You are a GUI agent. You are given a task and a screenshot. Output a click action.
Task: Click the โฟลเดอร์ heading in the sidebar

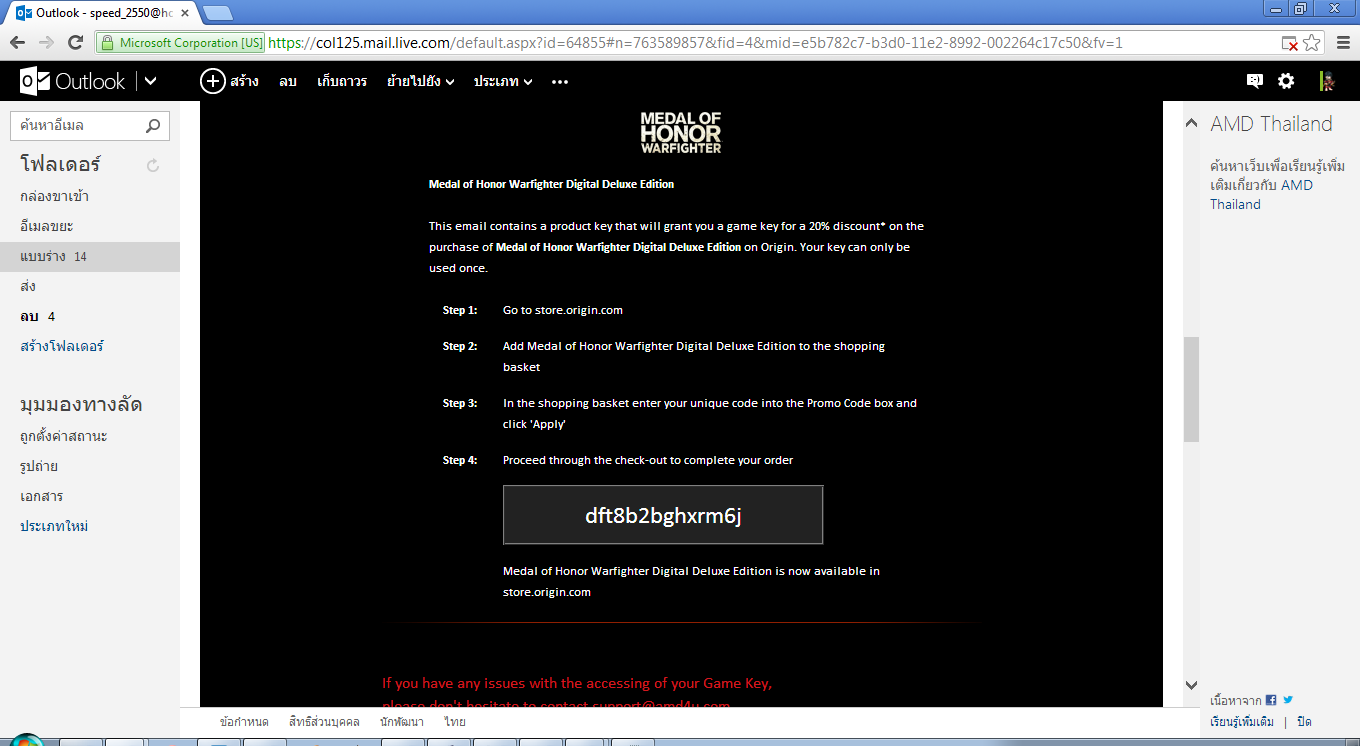click(61, 164)
